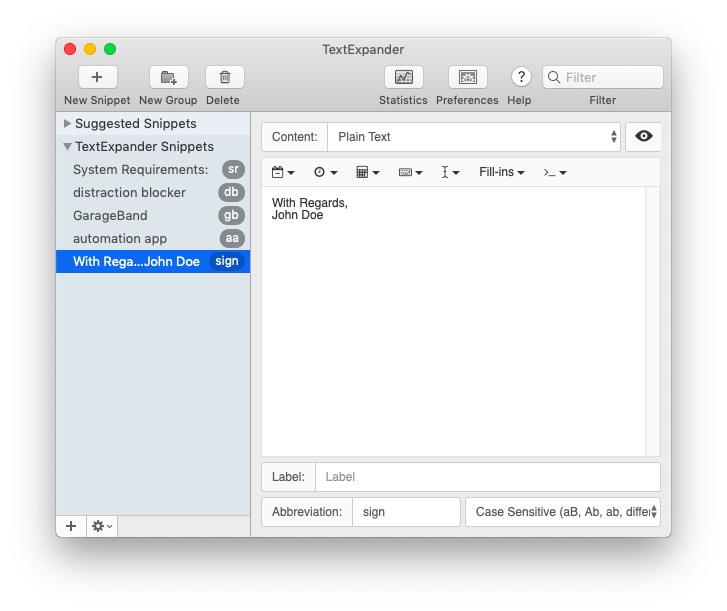The image size is (727, 611).
Task: Open Preferences from the toolbar
Action: tap(467, 77)
